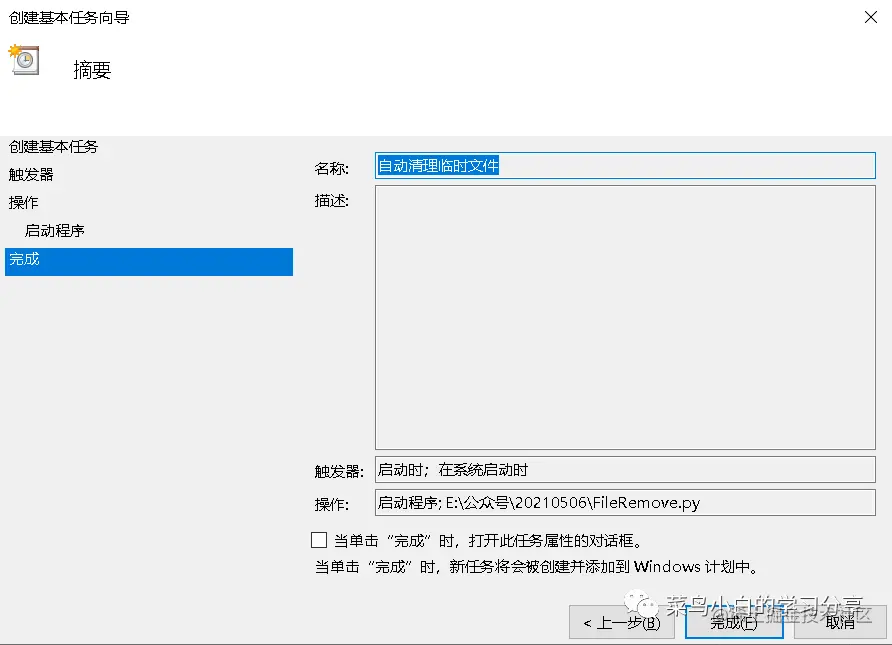This screenshot has width=892, height=645.
Task: Select the 操作 step in the sidebar
Action: click(23, 202)
